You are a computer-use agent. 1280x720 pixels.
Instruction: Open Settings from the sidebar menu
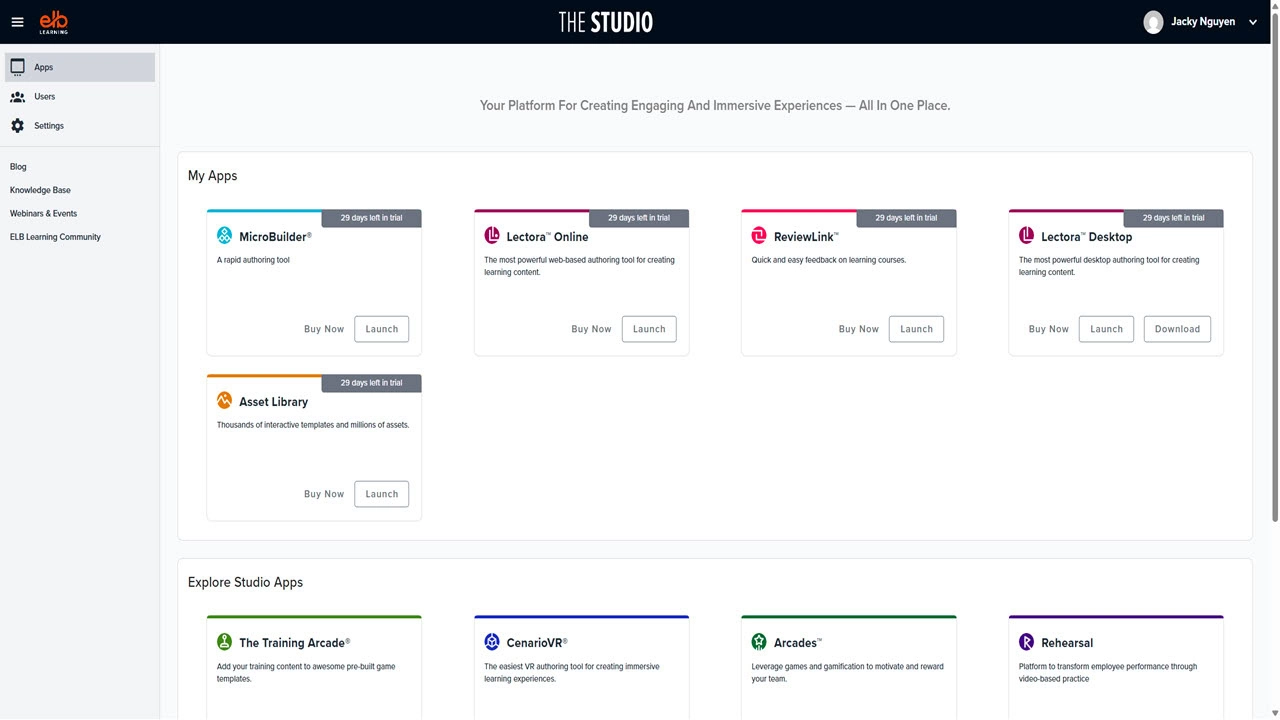coord(80,126)
